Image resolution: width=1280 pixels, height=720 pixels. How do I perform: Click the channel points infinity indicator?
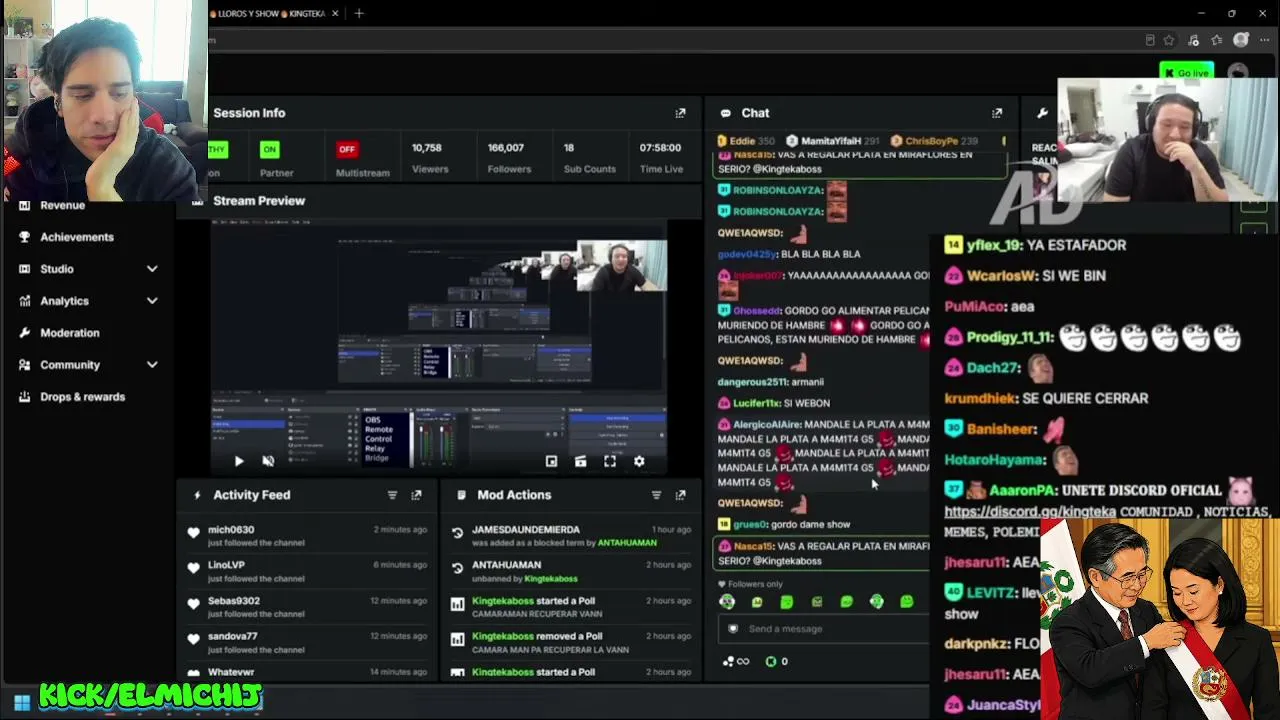click(x=736, y=661)
